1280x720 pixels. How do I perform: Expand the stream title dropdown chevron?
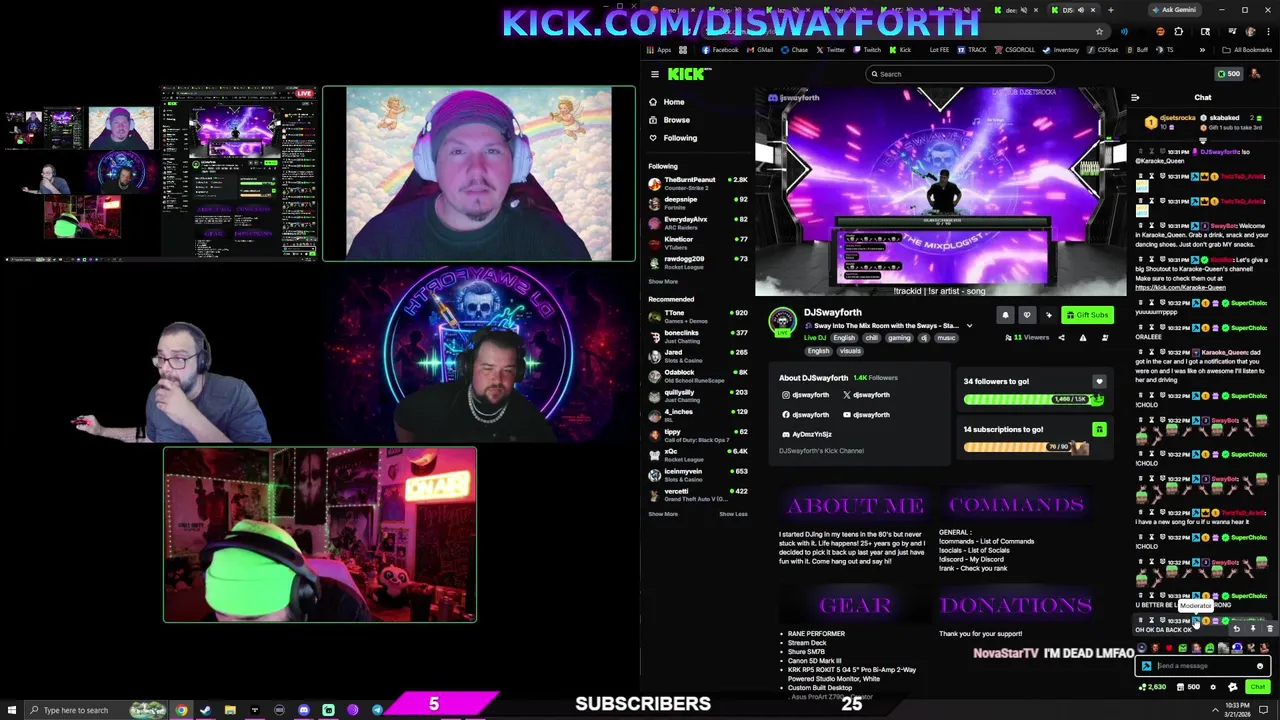point(969,326)
